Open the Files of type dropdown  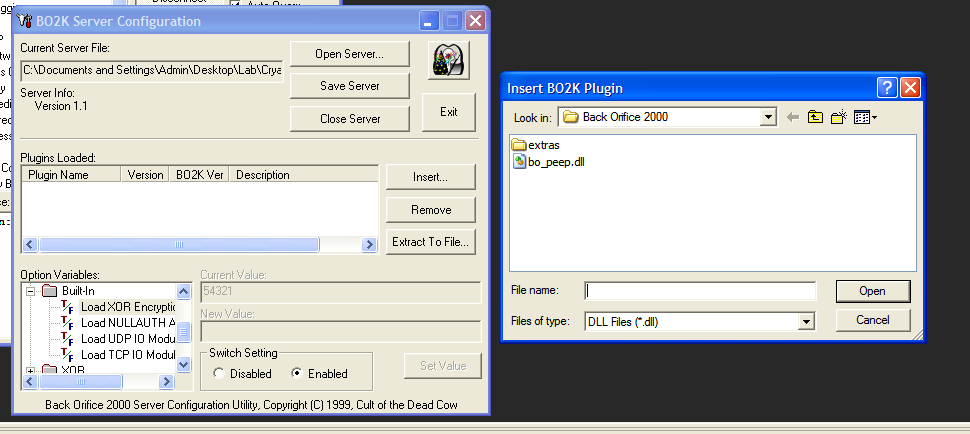[806, 322]
